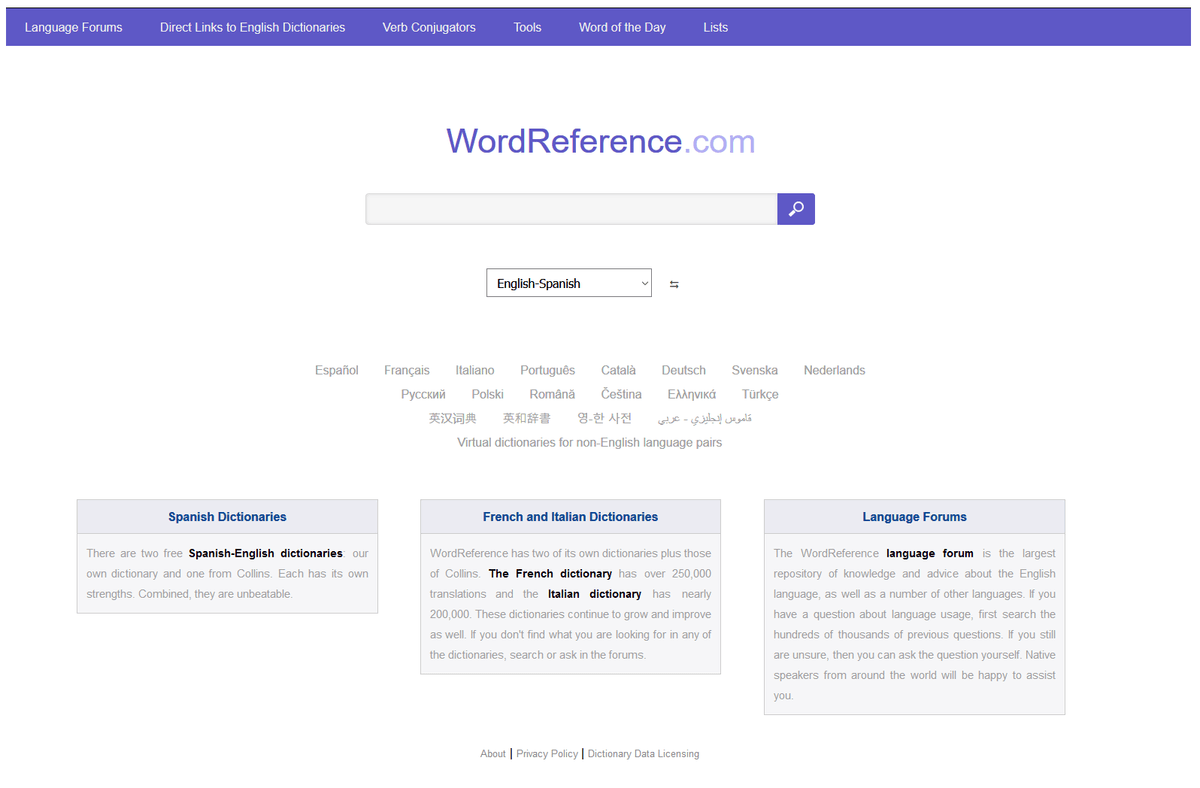Click the magnifying glass search button
The image size is (1200, 788).
796,209
